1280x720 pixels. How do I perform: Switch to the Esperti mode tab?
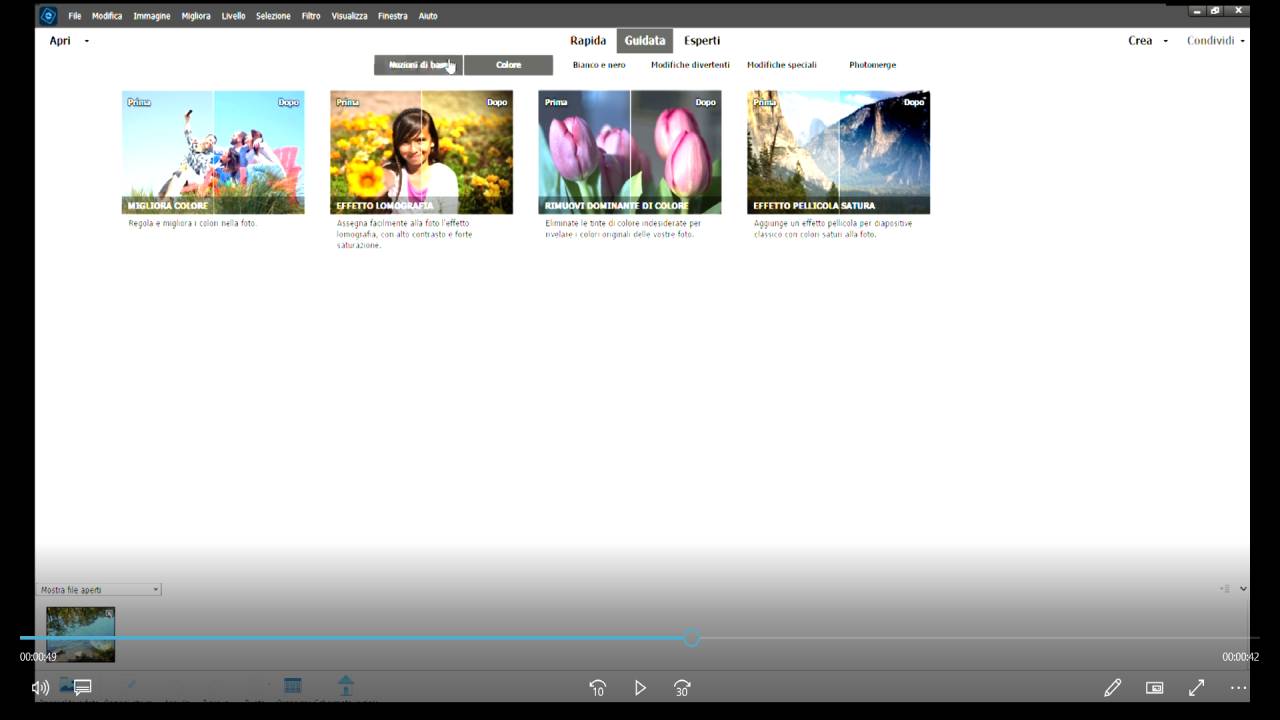(x=702, y=41)
